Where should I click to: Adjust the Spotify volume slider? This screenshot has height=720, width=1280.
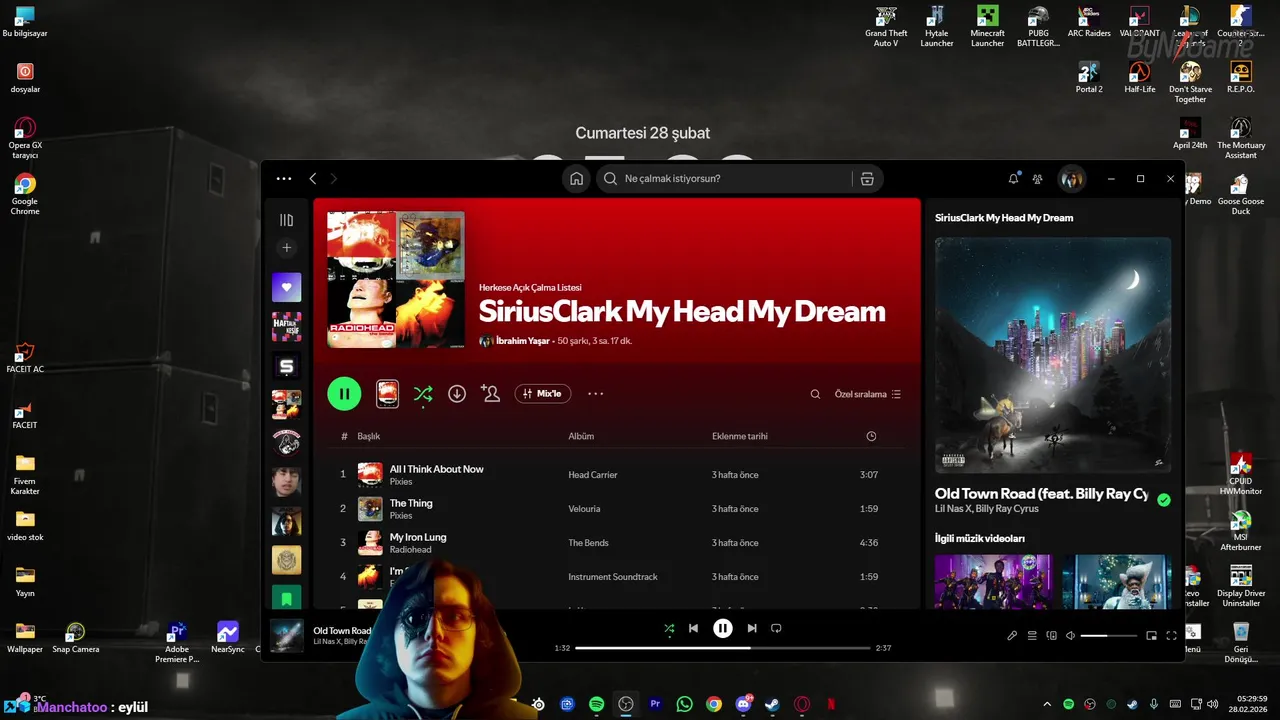click(1108, 636)
